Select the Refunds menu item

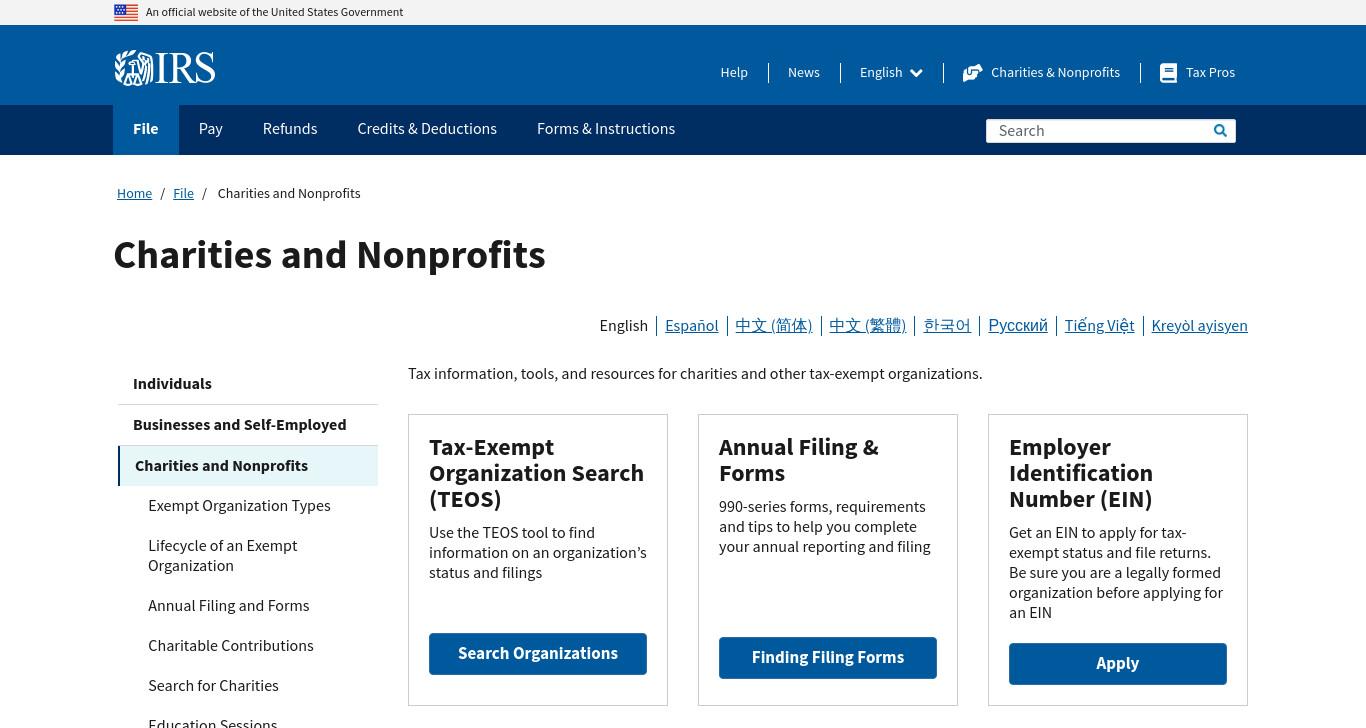[x=290, y=129]
